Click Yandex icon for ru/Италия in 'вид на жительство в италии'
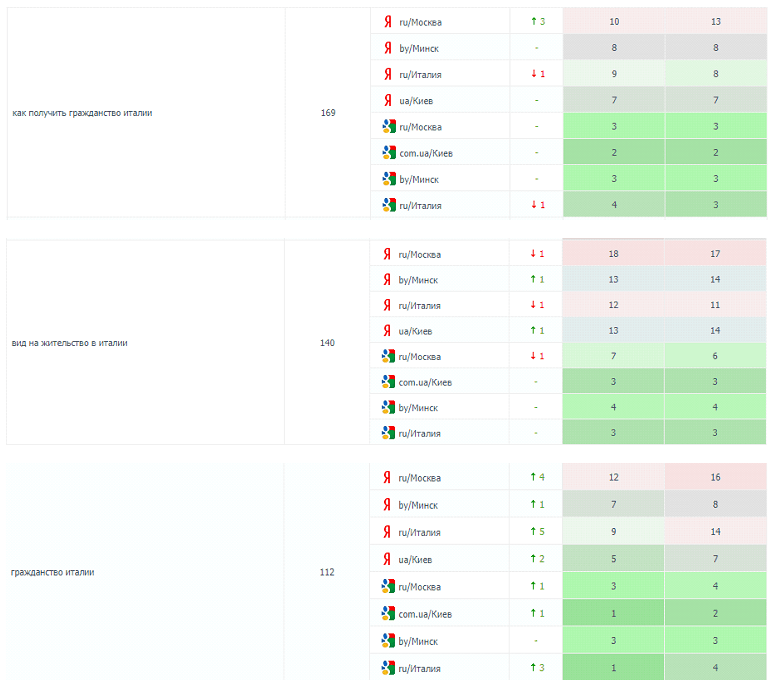This screenshot has width=774, height=690. (x=387, y=306)
